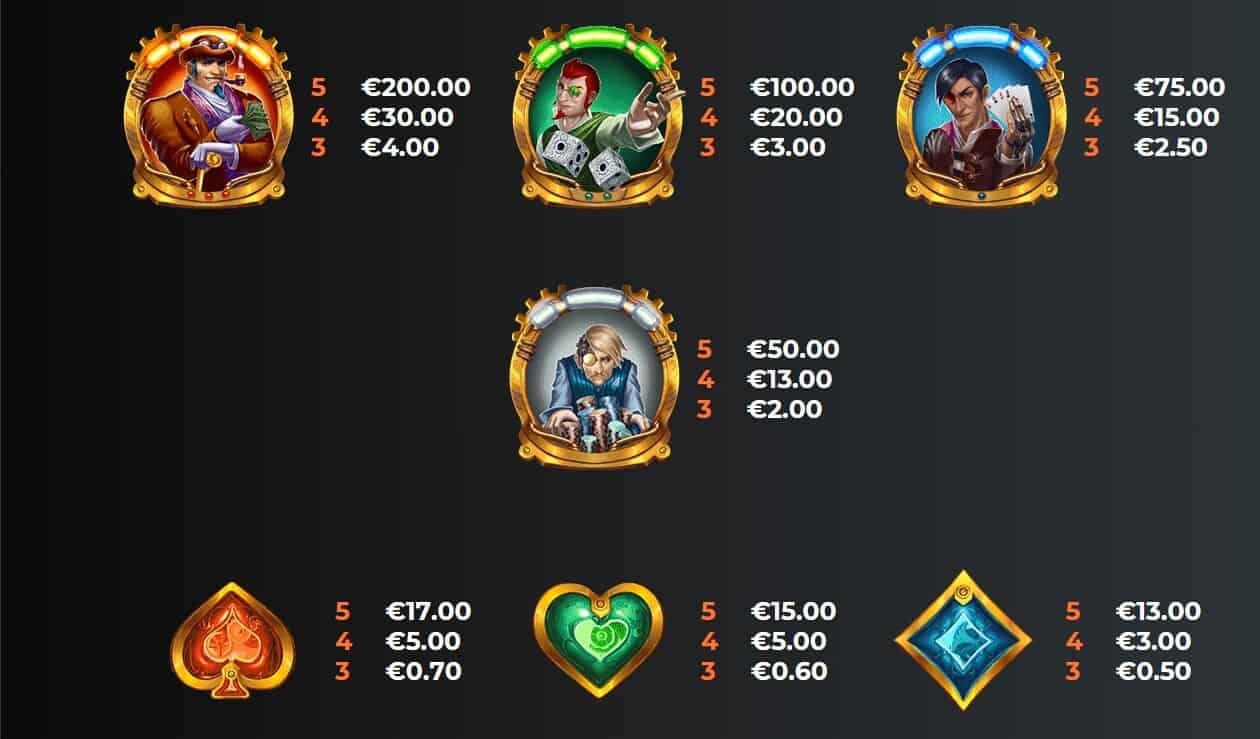The width and height of the screenshot is (1260, 739).
Task: Click the pipe-smoking gentleman in red frame
Action: 208,116
